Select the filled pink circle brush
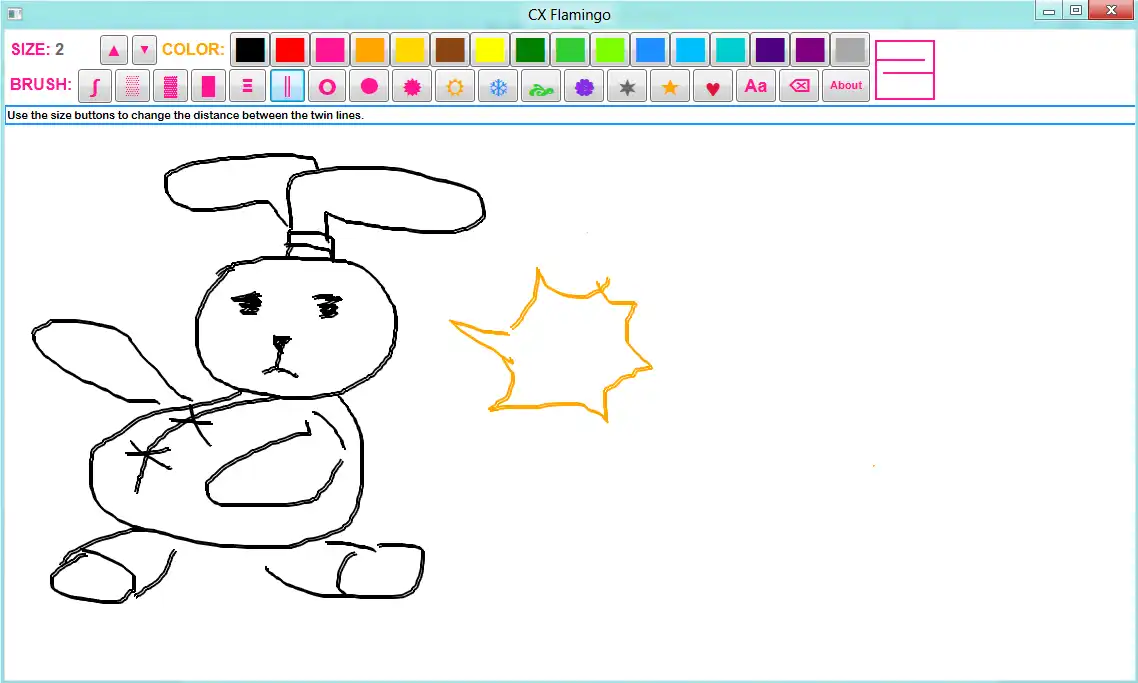Viewport: 1138px width, 683px height. [369, 86]
